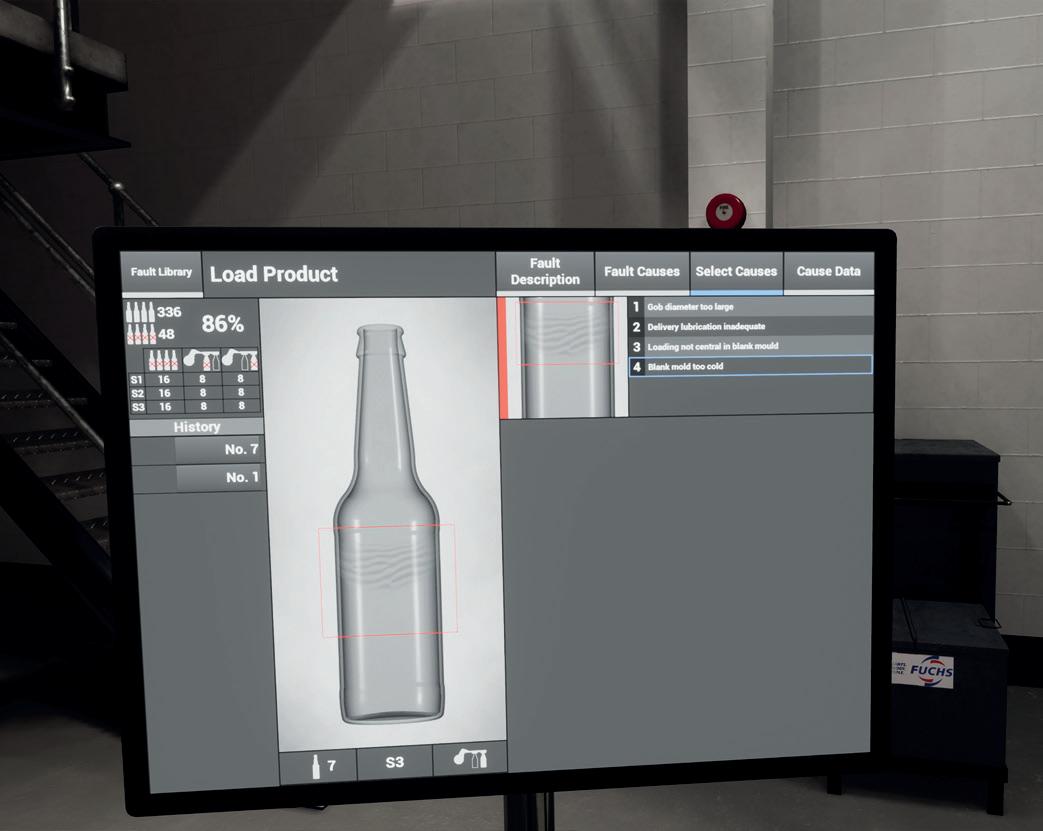The width and height of the screenshot is (1043, 831).
Task: Choose cause 3 Loading not central in blank mould
Action: pyautogui.click(x=750, y=347)
